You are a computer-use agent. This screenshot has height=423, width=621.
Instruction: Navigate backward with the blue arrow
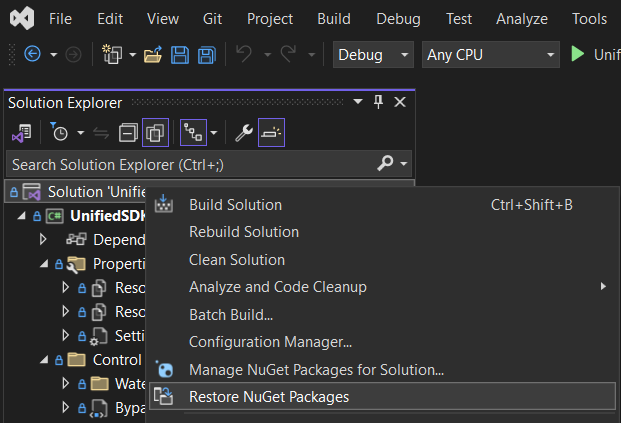pos(32,54)
